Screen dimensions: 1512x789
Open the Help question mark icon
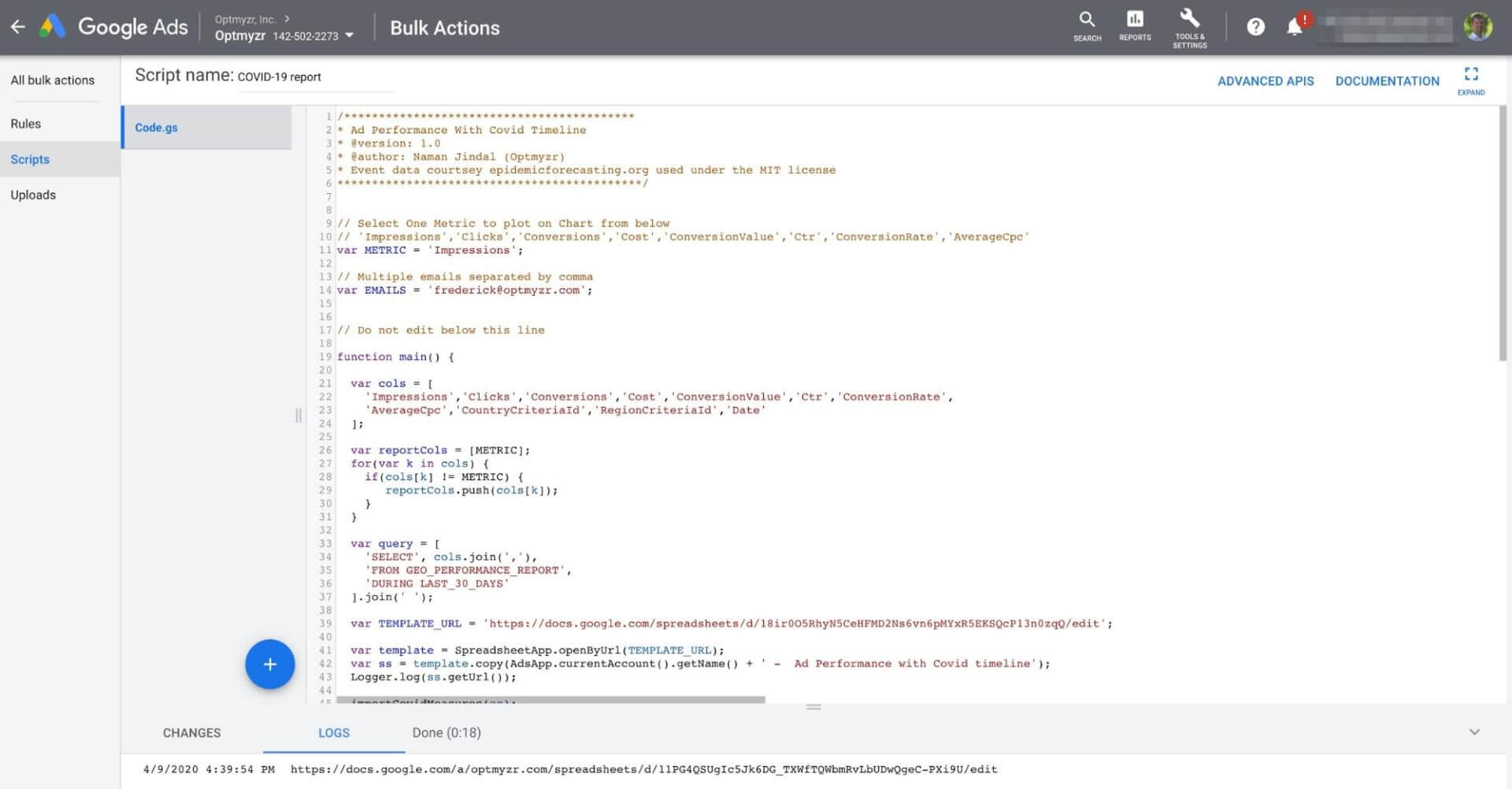click(x=1255, y=27)
